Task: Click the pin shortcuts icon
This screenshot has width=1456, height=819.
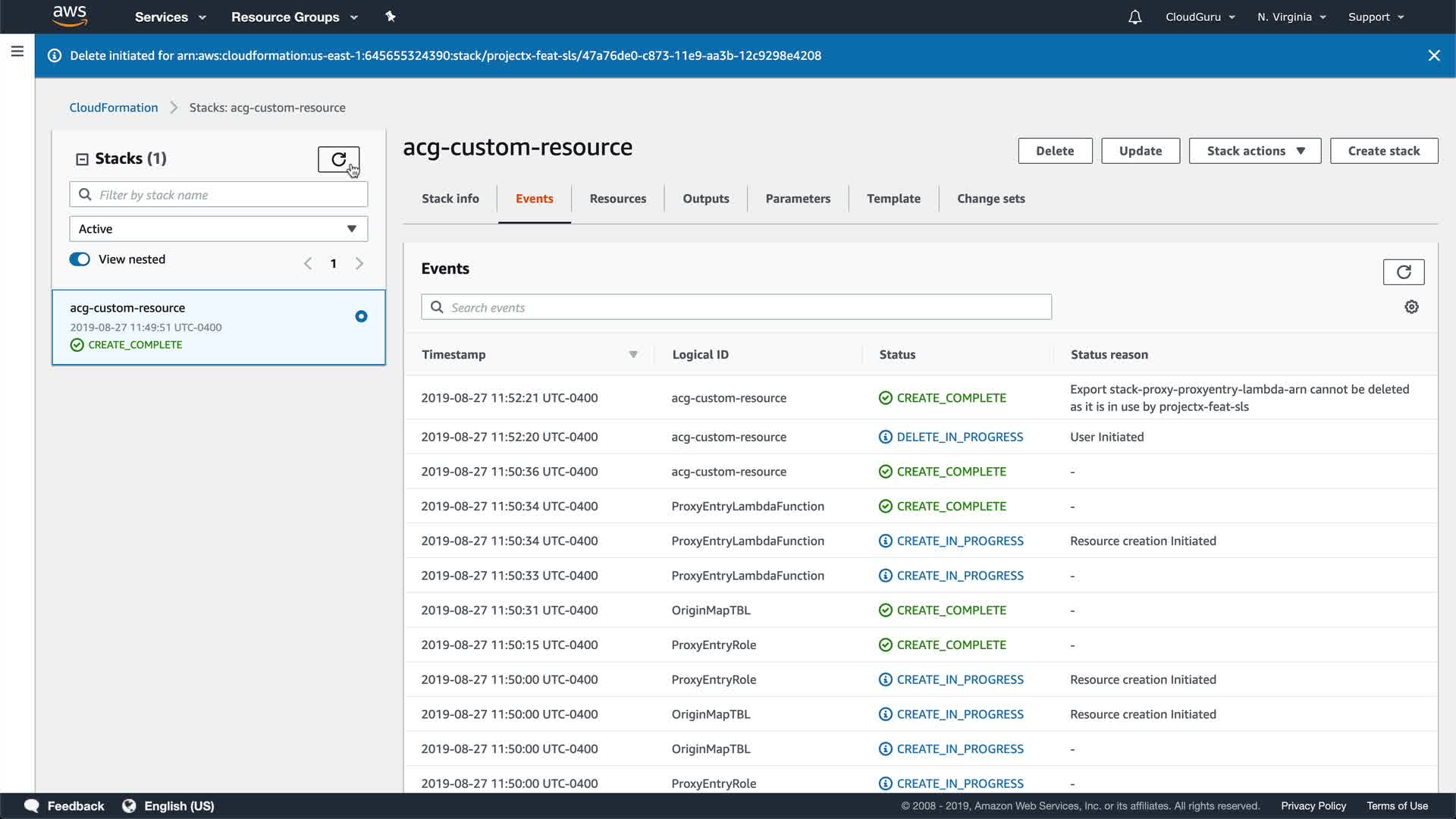Action: point(391,17)
